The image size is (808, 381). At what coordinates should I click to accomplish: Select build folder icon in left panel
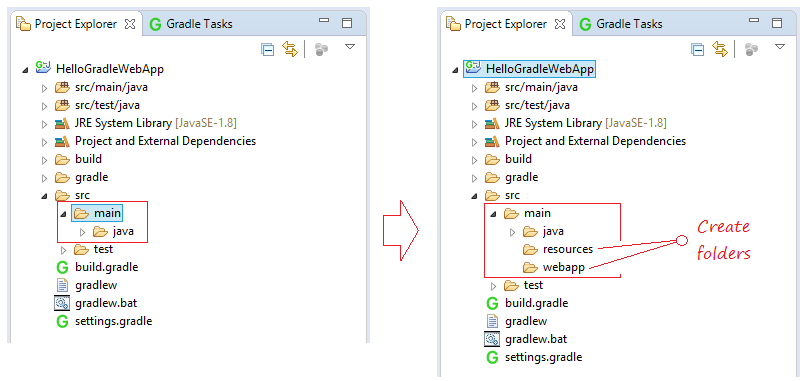[62, 159]
